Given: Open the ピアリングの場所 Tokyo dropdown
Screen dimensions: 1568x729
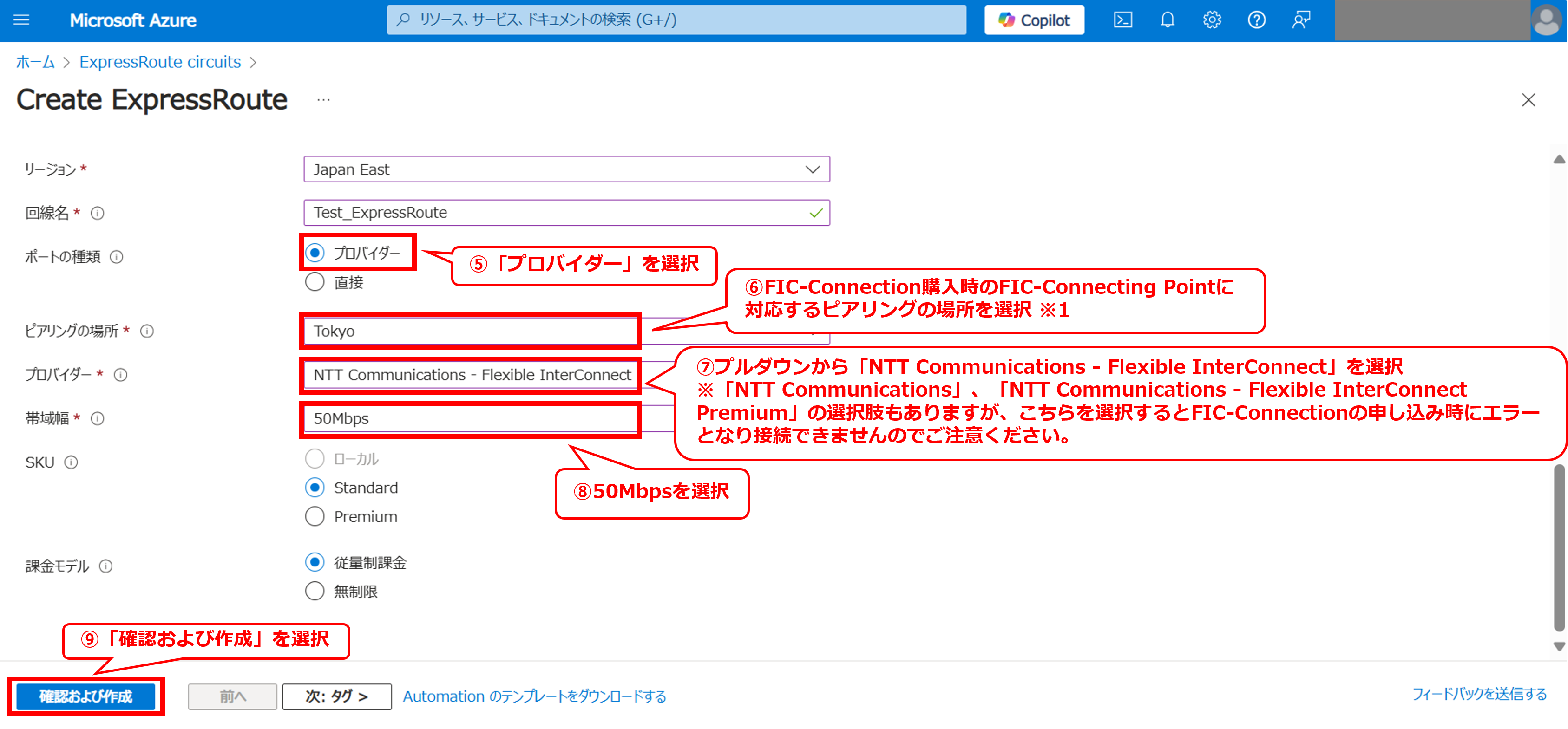Looking at the screenshot, I should click(x=470, y=331).
